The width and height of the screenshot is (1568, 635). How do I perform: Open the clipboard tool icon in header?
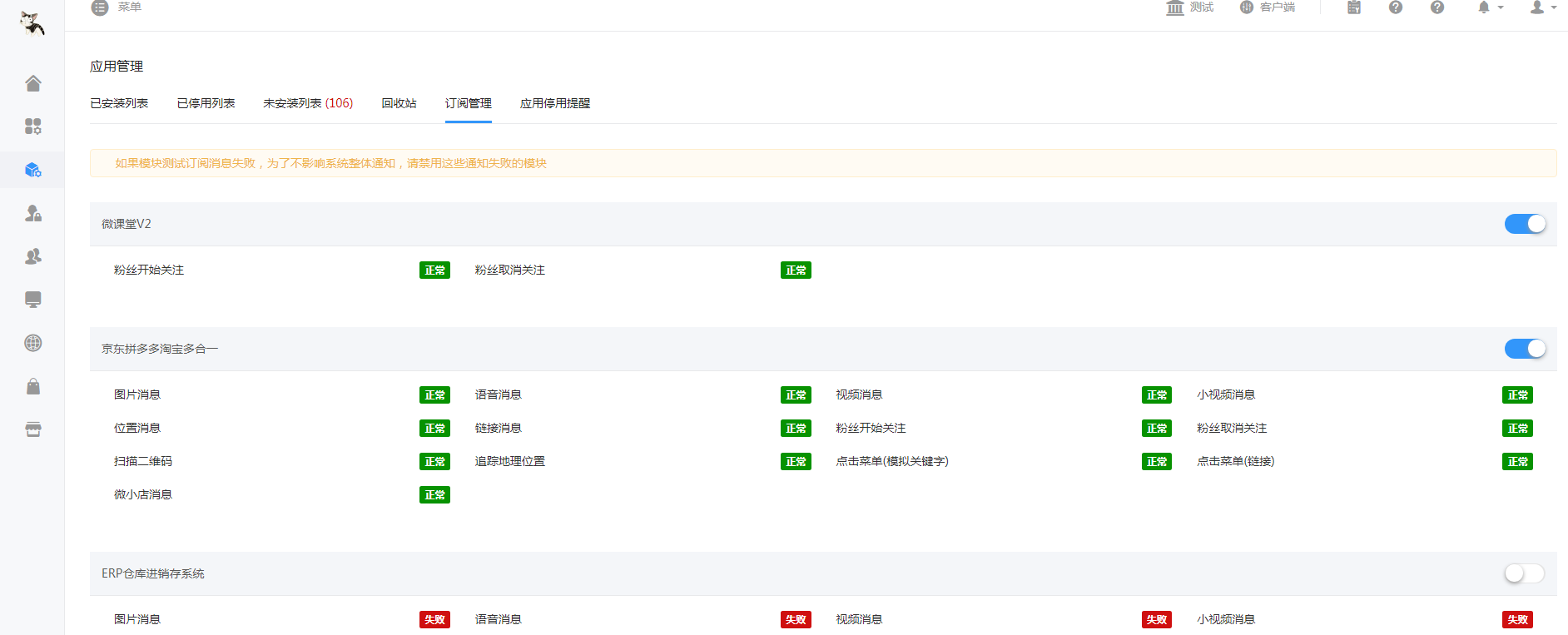click(1354, 7)
